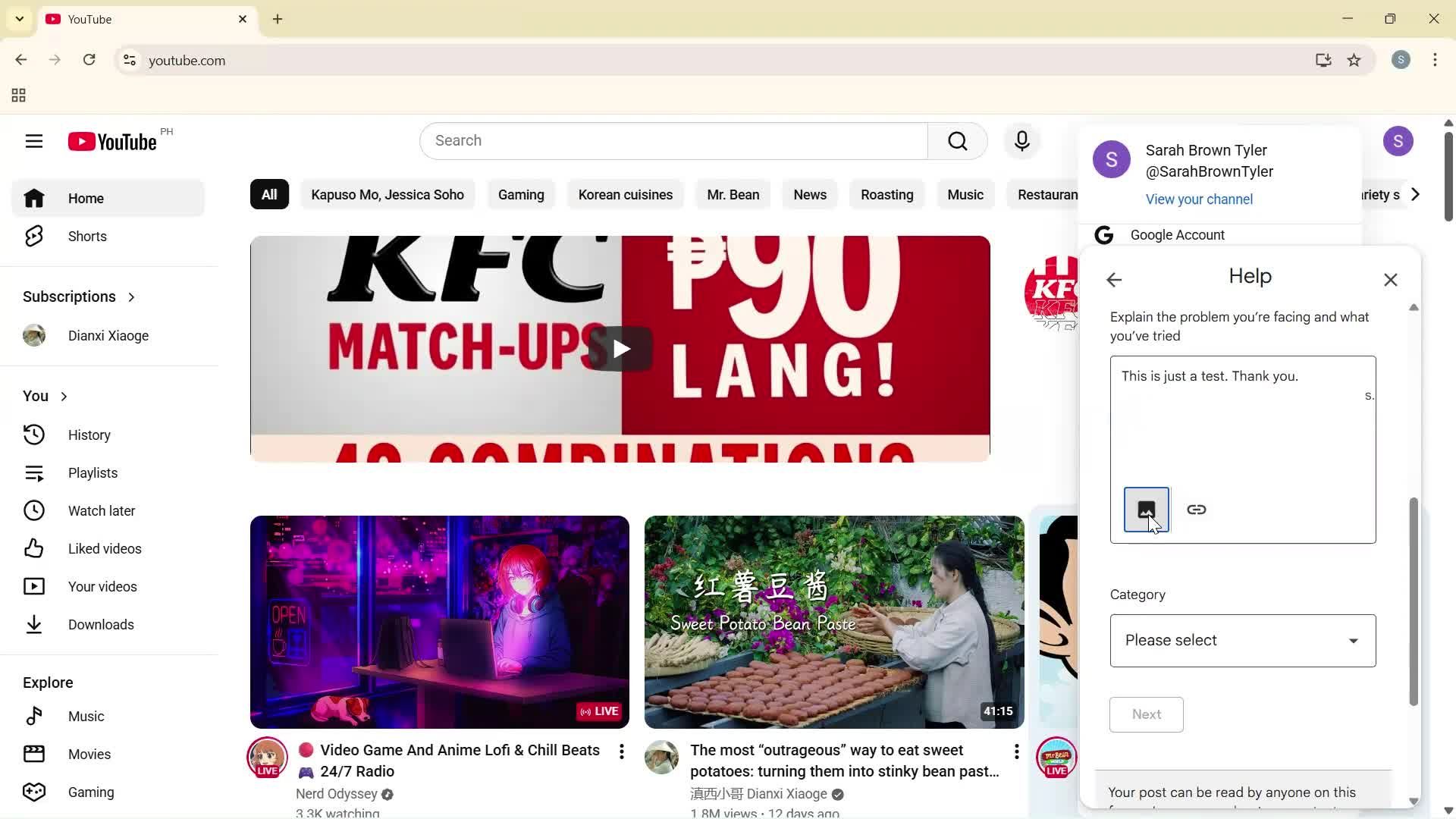Open the Shorts section
The width and height of the screenshot is (1456, 819).
click(x=86, y=236)
